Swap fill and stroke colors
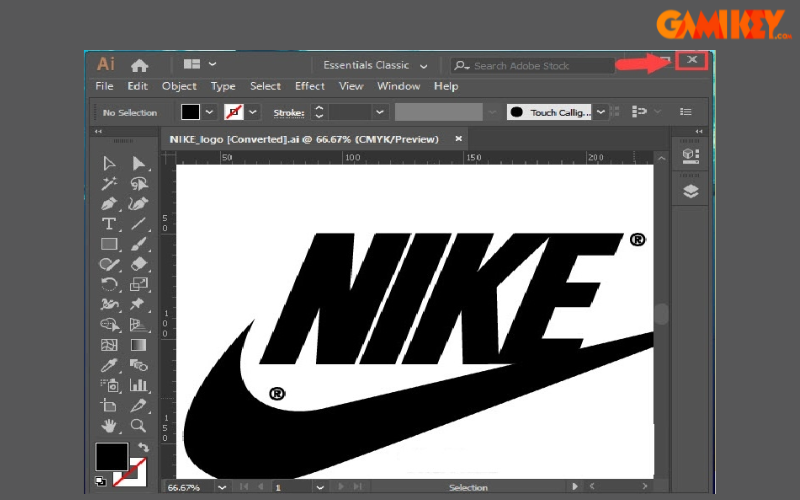This screenshot has width=800, height=500. coord(143,447)
